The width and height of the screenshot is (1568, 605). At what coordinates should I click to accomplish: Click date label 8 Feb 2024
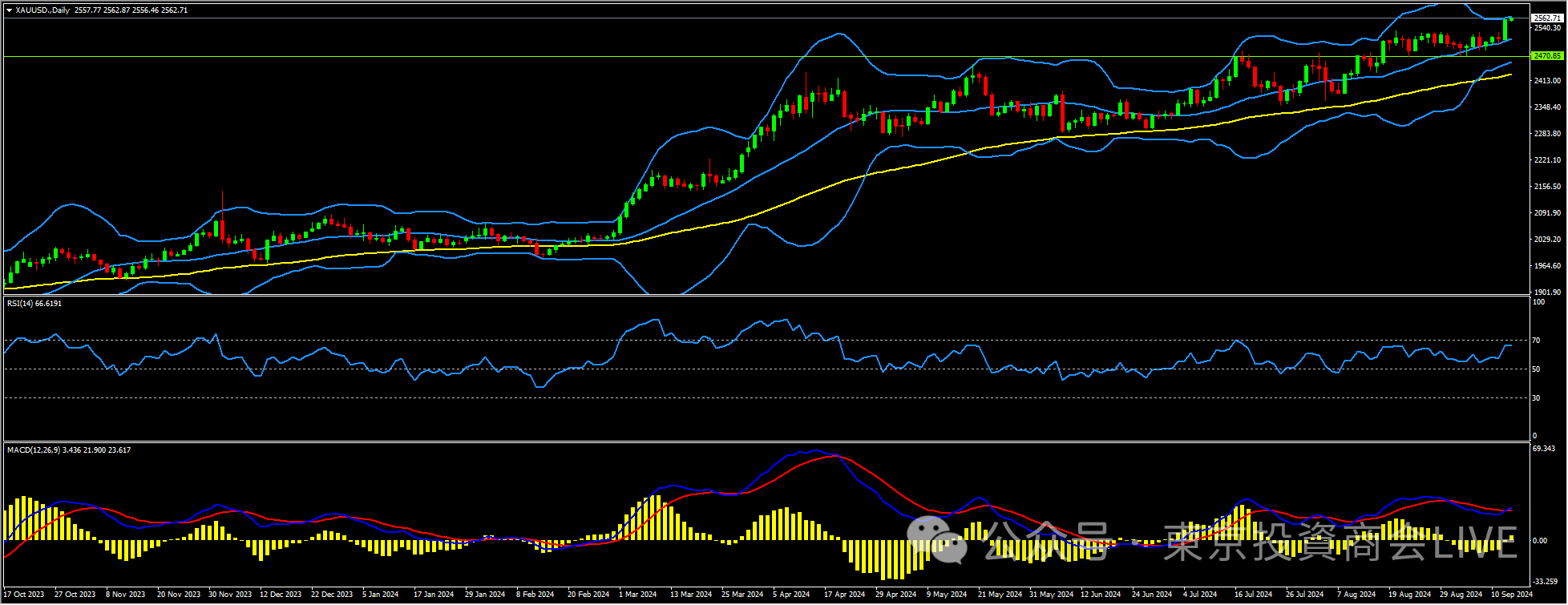click(535, 595)
